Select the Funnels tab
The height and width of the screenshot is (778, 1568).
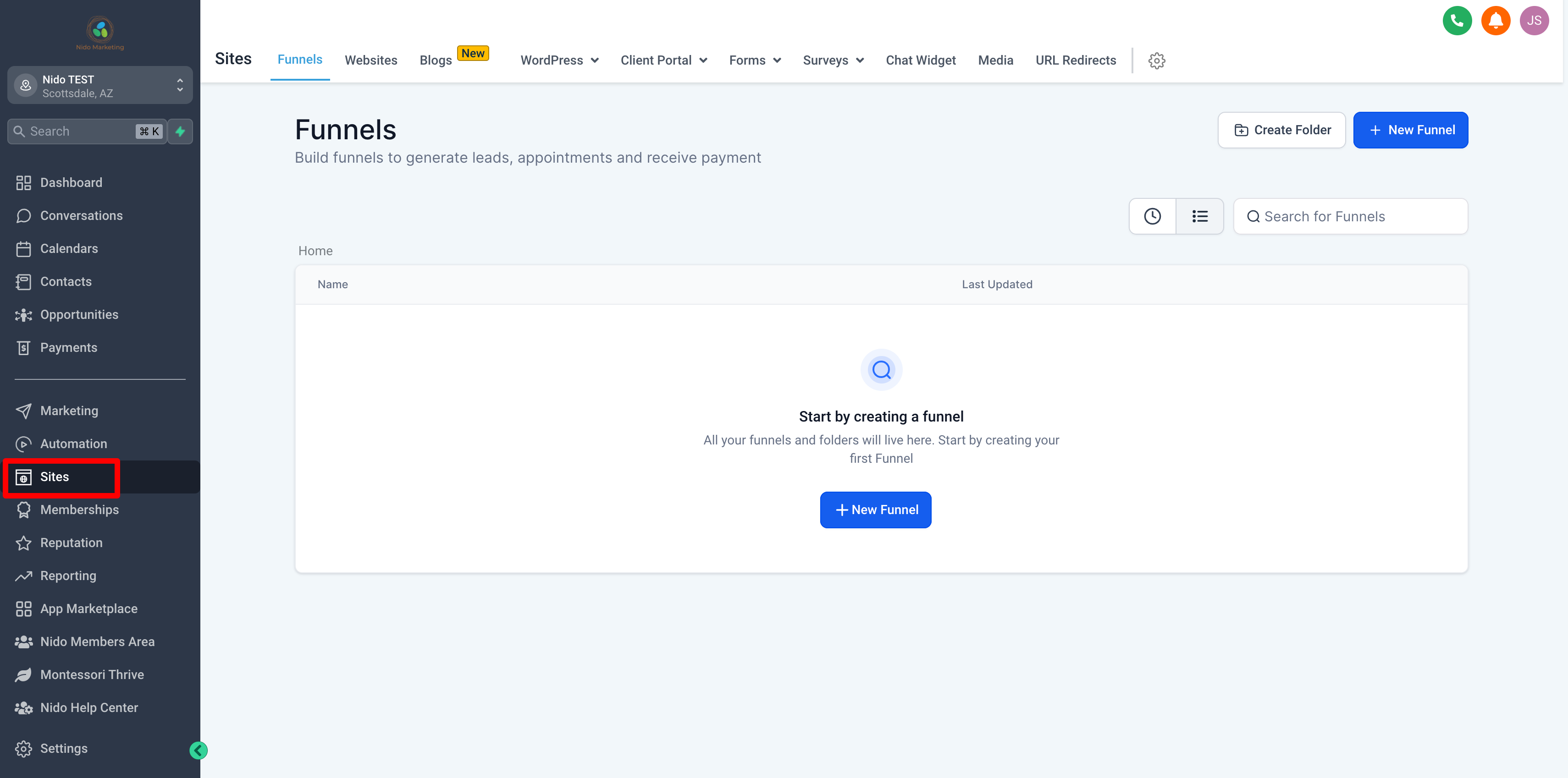[299, 59]
